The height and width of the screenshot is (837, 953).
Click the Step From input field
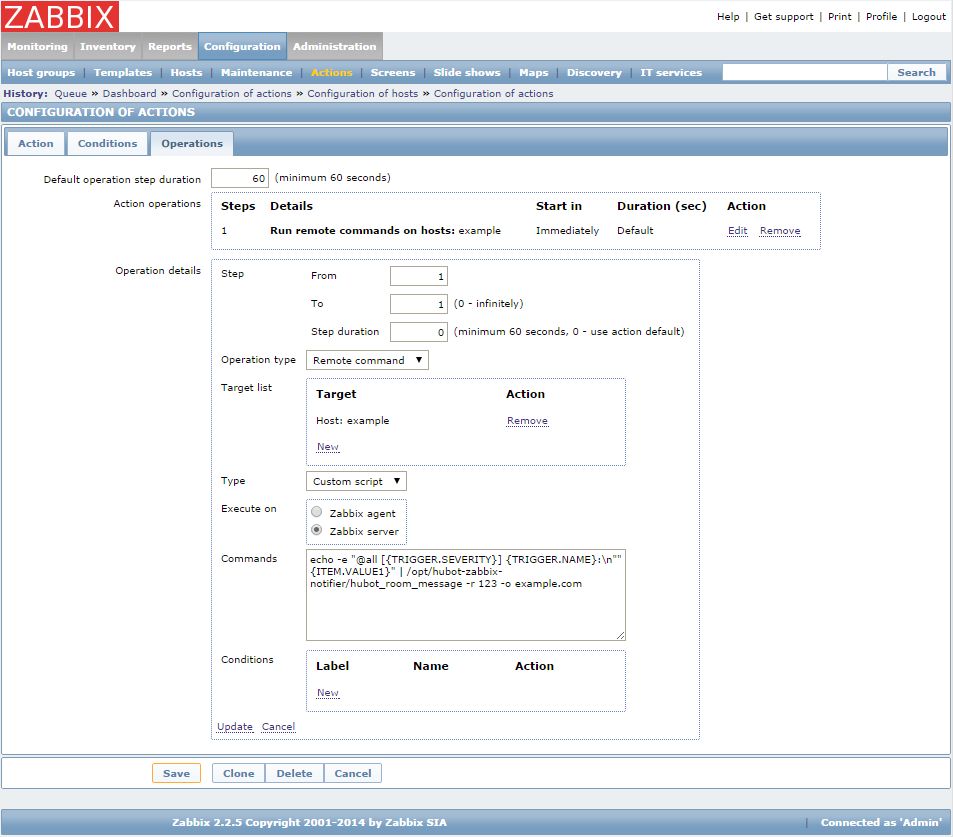tap(419, 276)
